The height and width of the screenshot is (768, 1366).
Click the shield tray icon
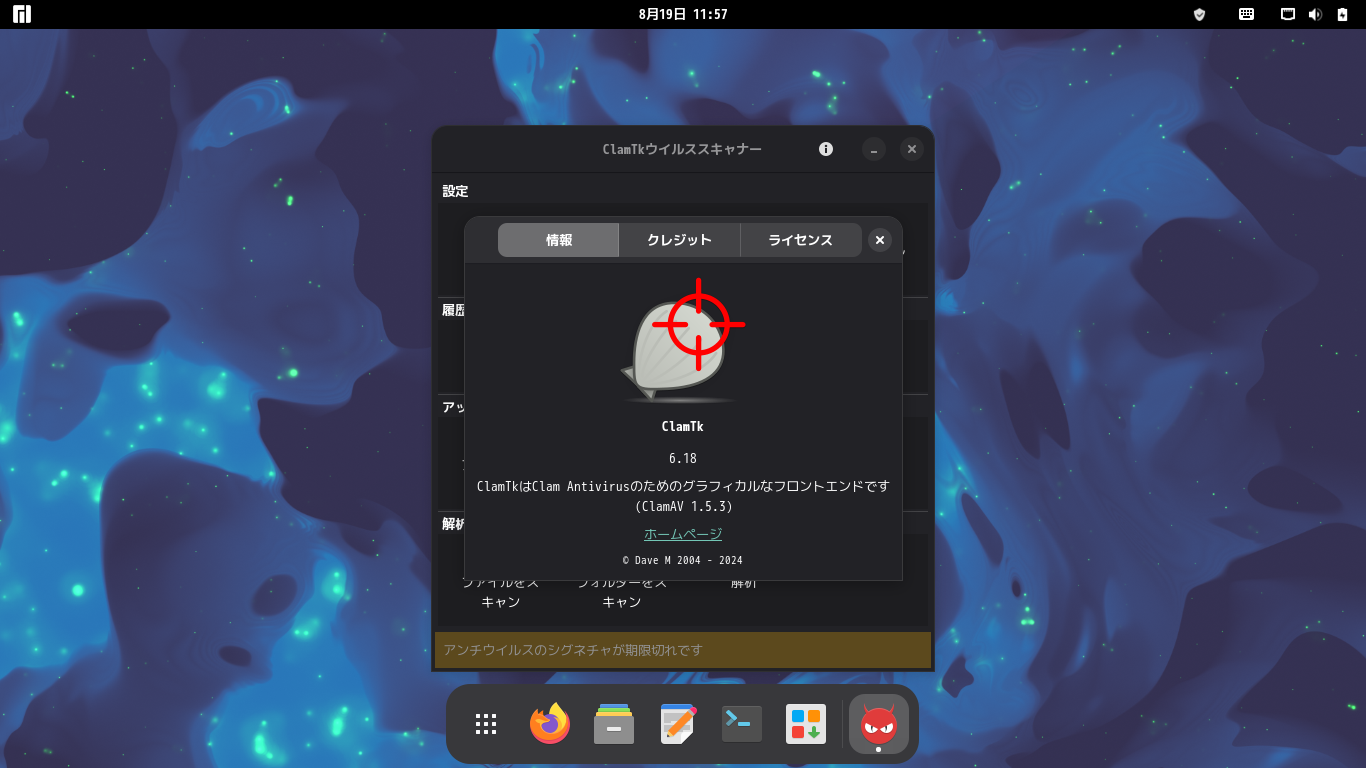(1200, 14)
